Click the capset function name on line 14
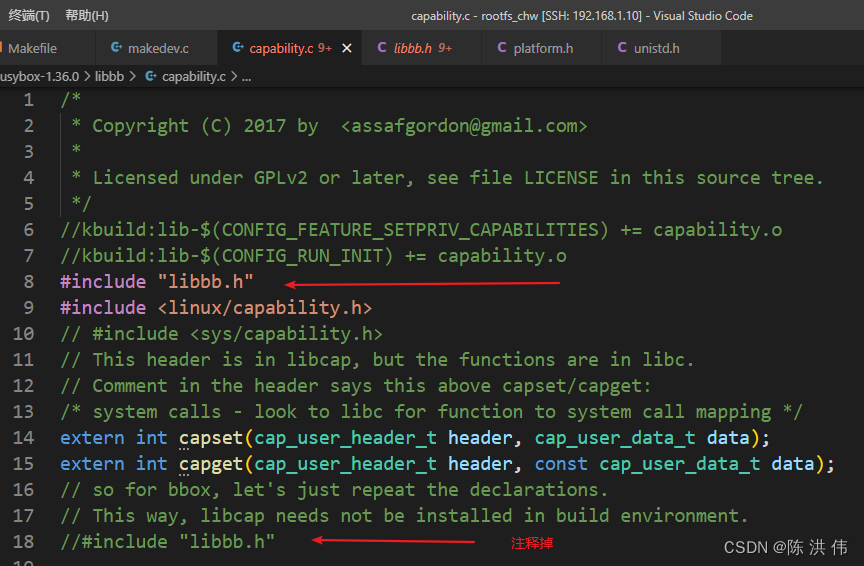Image resolution: width=864 pixels, height=566 pixels. click(212, 438)
